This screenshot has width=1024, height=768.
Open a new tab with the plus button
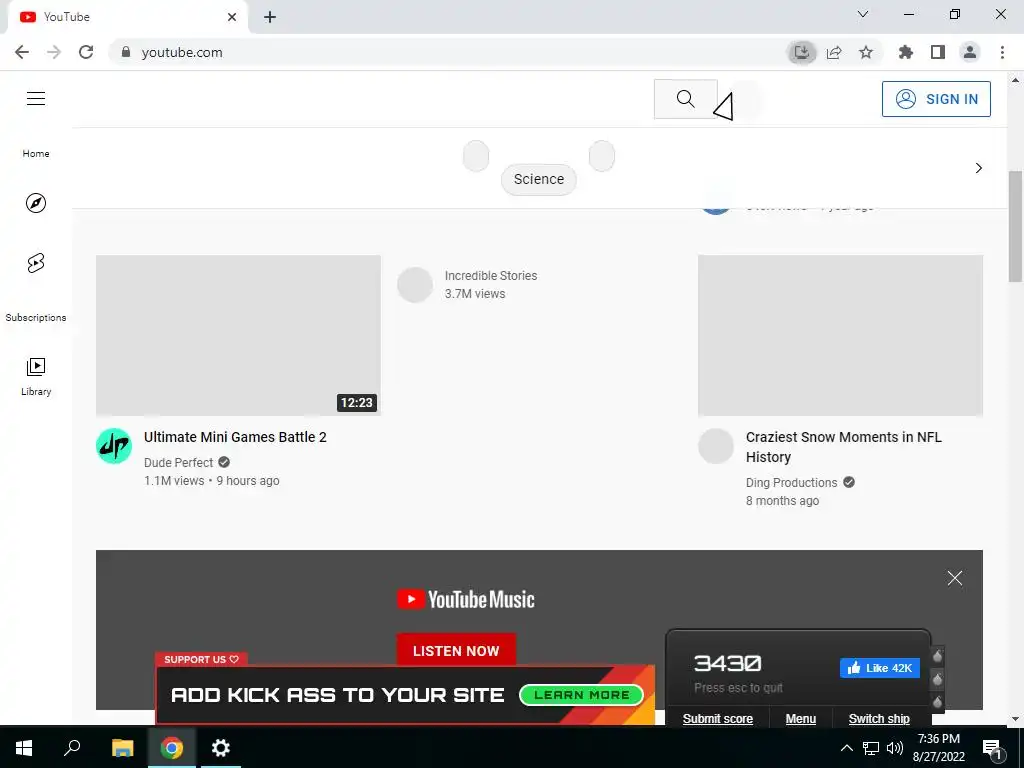[270, 17]
